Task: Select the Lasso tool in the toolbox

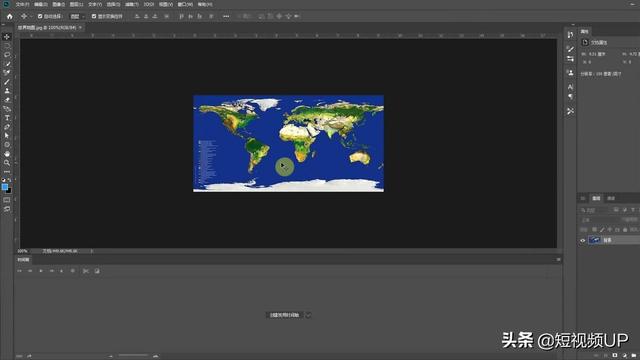Action: [7, 55]
